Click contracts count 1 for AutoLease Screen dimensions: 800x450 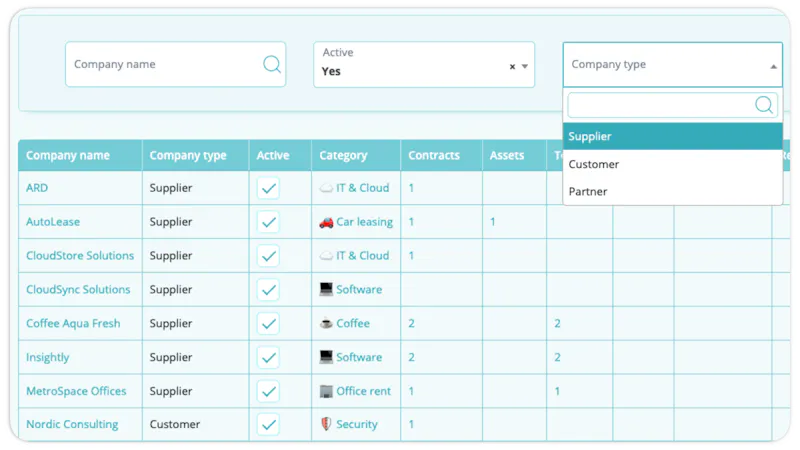pyautogui.click(x=411, y=221)
